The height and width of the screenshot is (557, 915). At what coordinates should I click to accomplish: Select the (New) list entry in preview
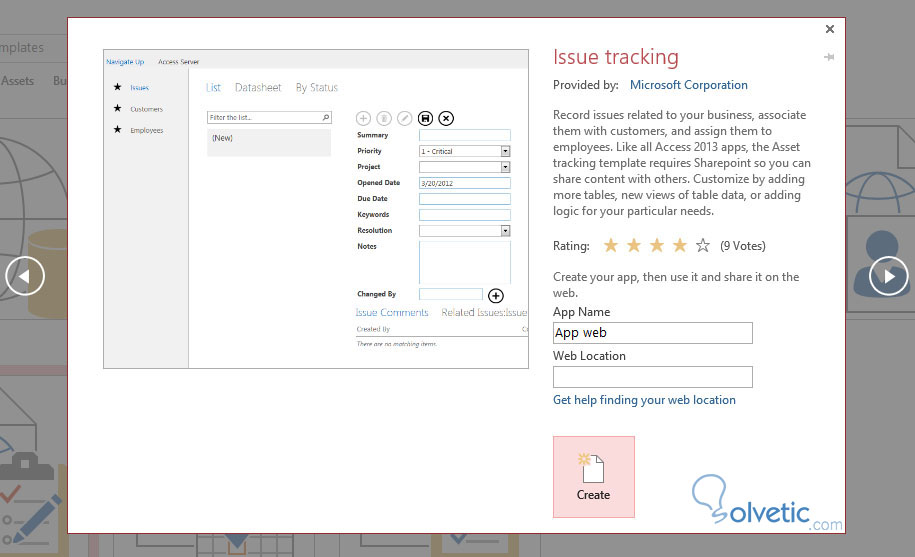pyautogui.click(x=269, y=142)
